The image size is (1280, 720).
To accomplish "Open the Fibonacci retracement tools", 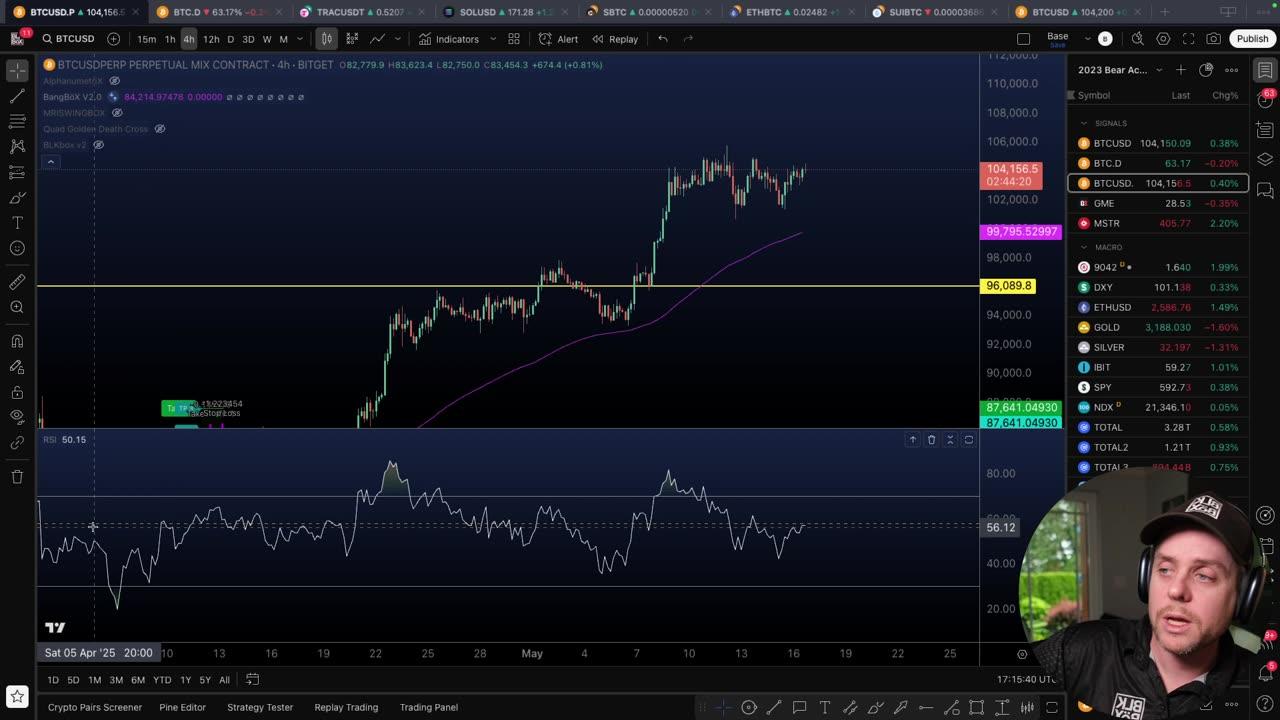I will coord(17,121).
